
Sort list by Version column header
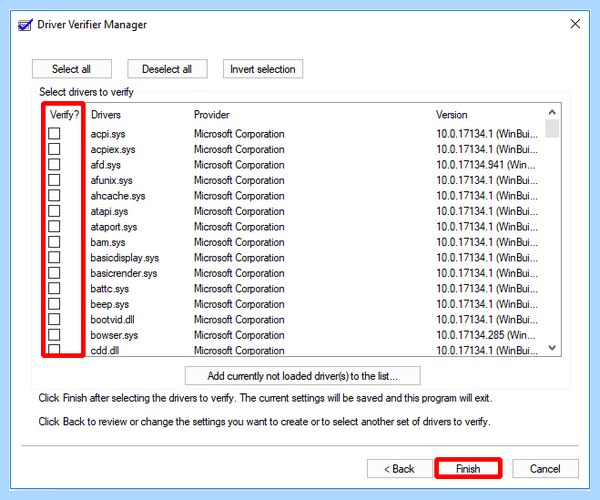coord(452,115)
